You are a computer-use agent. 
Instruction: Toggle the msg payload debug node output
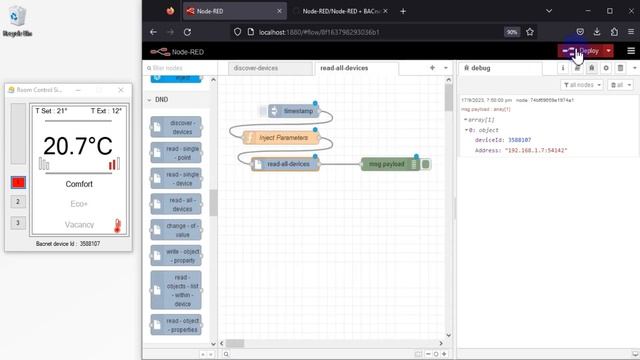click(426, 164)
